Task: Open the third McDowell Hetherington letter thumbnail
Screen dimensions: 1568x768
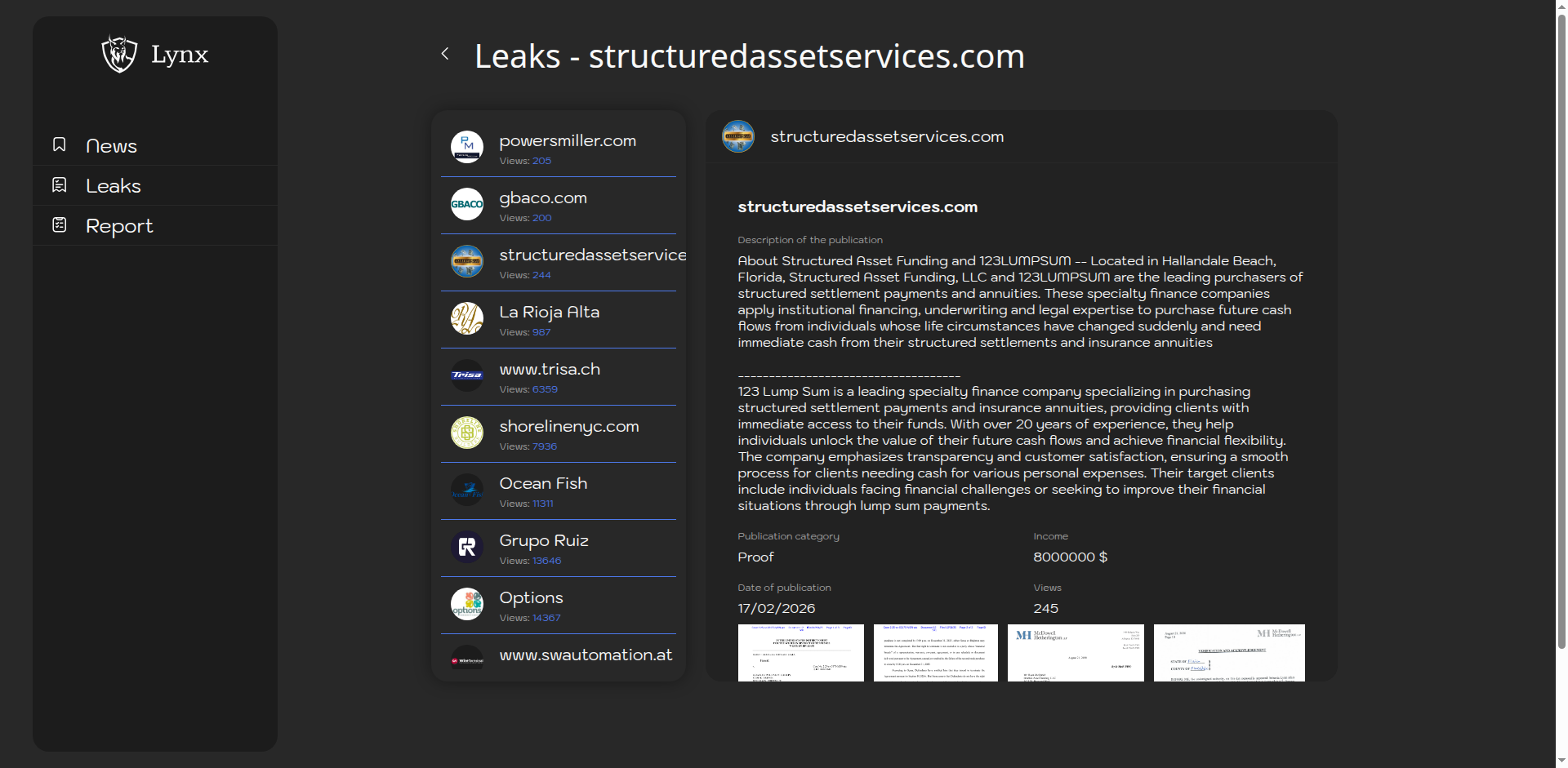Action: point(1076,653)
